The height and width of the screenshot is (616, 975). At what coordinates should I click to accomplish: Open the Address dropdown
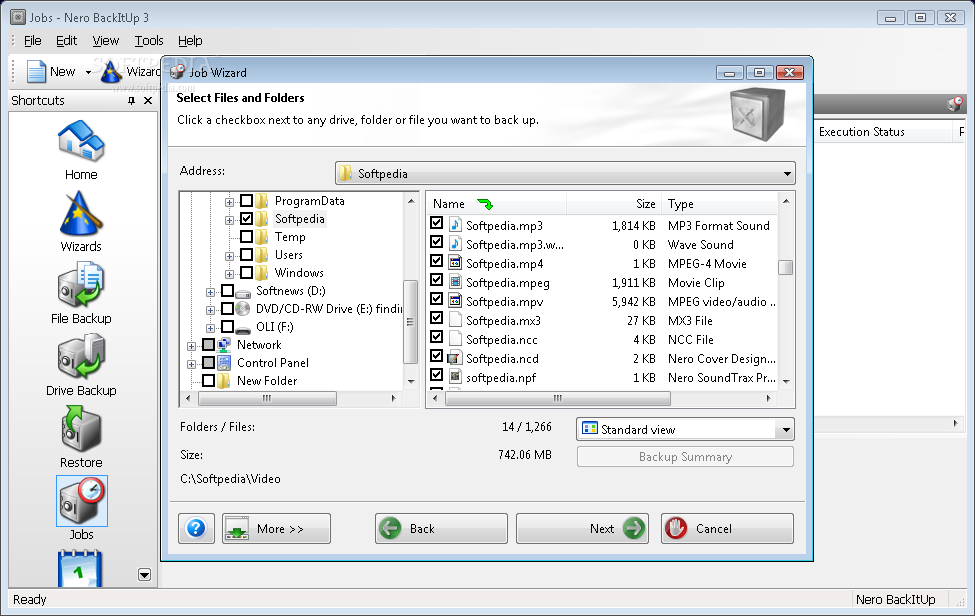click(787, 173)
